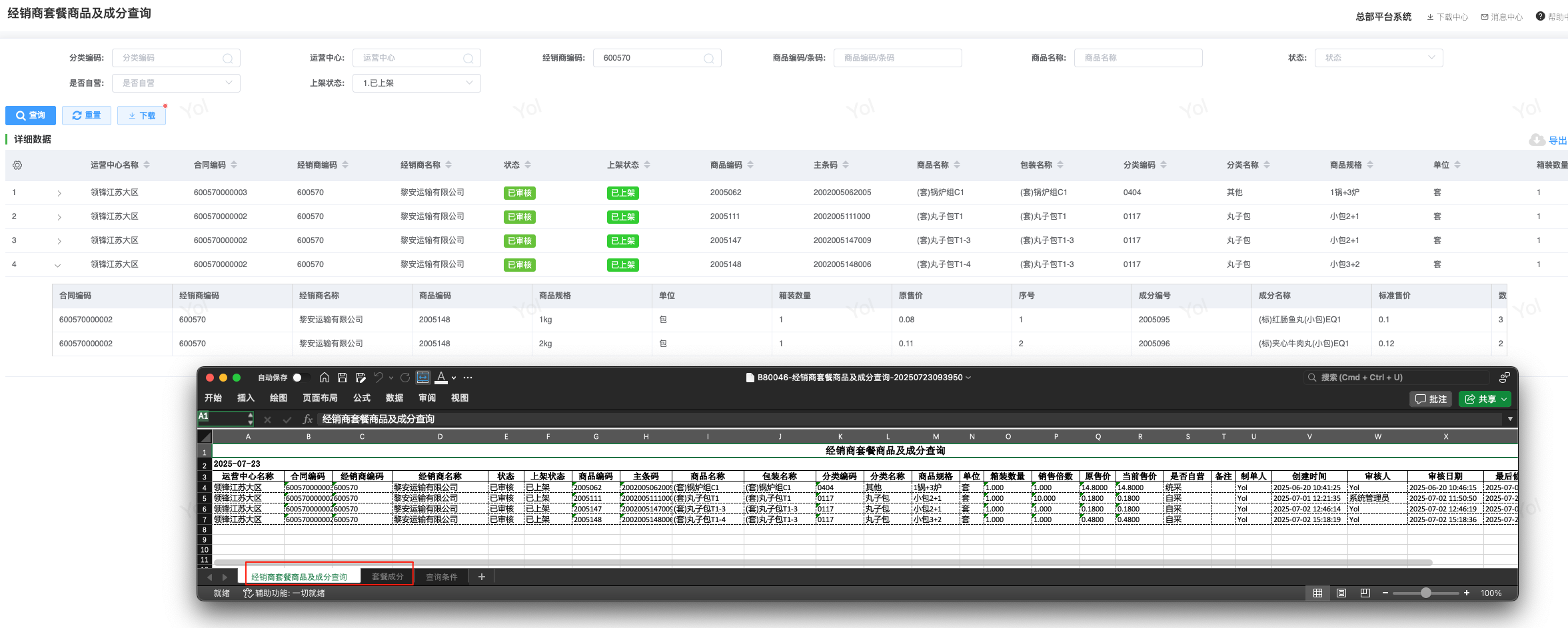Click the table settings gear icon
Viewport: 1568px width, 628px height.
point(17,165)
